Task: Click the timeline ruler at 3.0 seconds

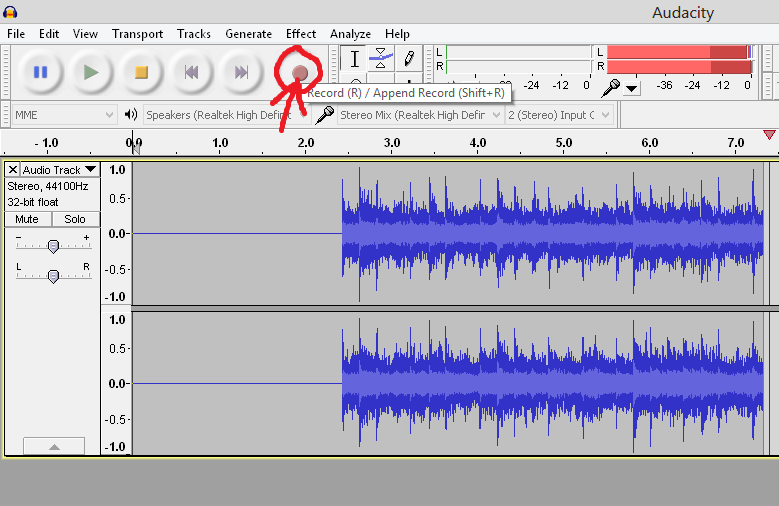Action: pos(392,143)
